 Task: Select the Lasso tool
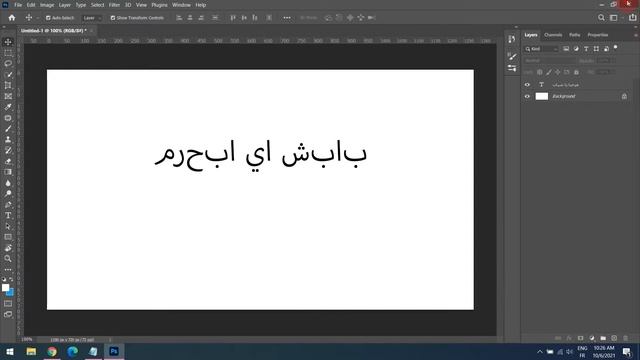tap(8, 64)
